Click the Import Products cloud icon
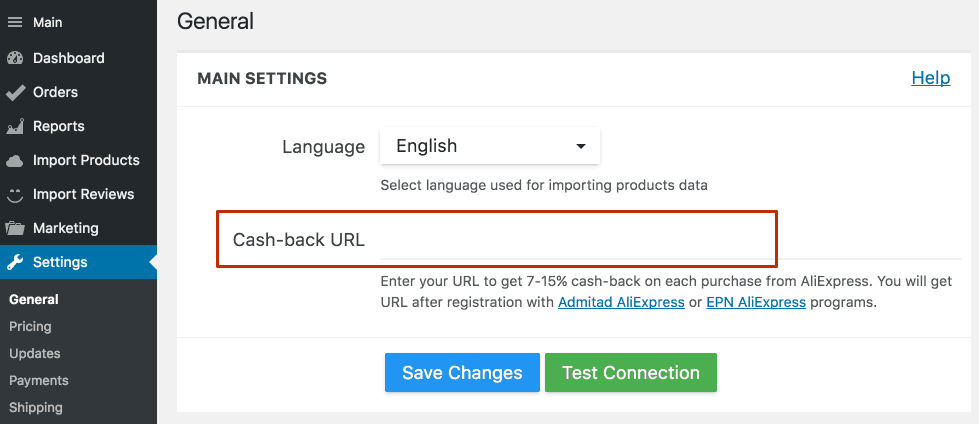Screen dimensions: 979x424 pos(14,160)
